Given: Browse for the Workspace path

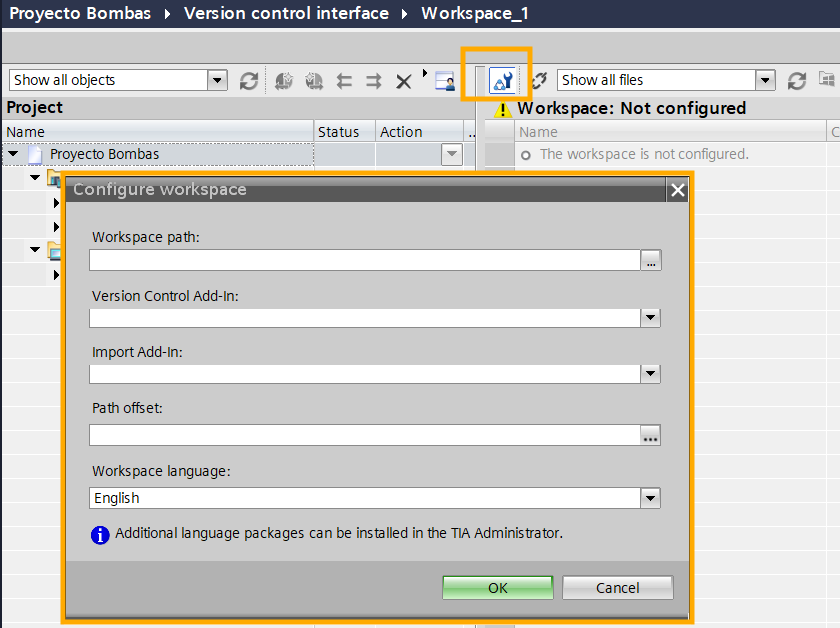Looking at the screenshot, I should point(651,261).
